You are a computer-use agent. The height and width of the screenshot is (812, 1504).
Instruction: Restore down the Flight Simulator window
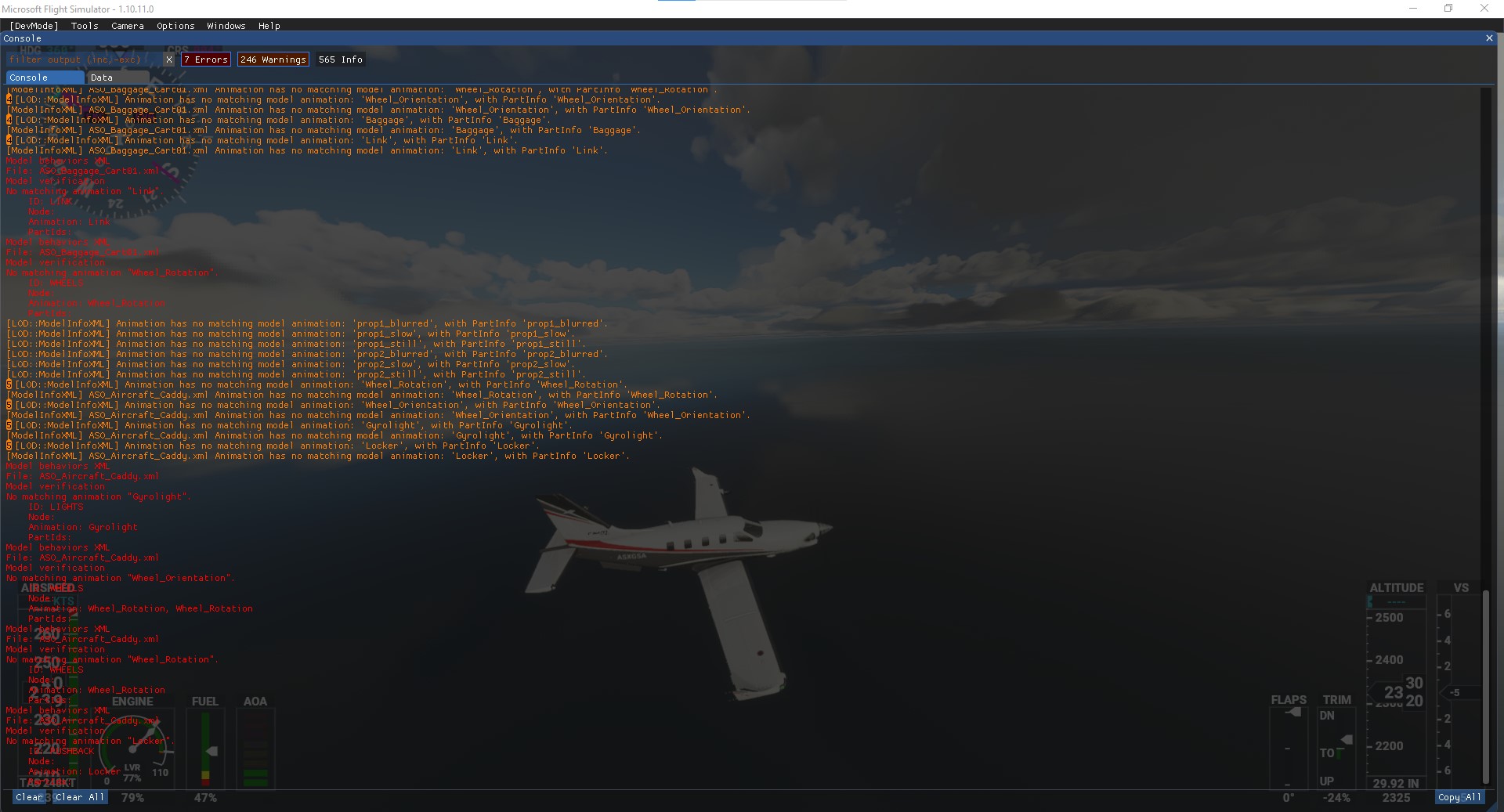point(1448,9)
